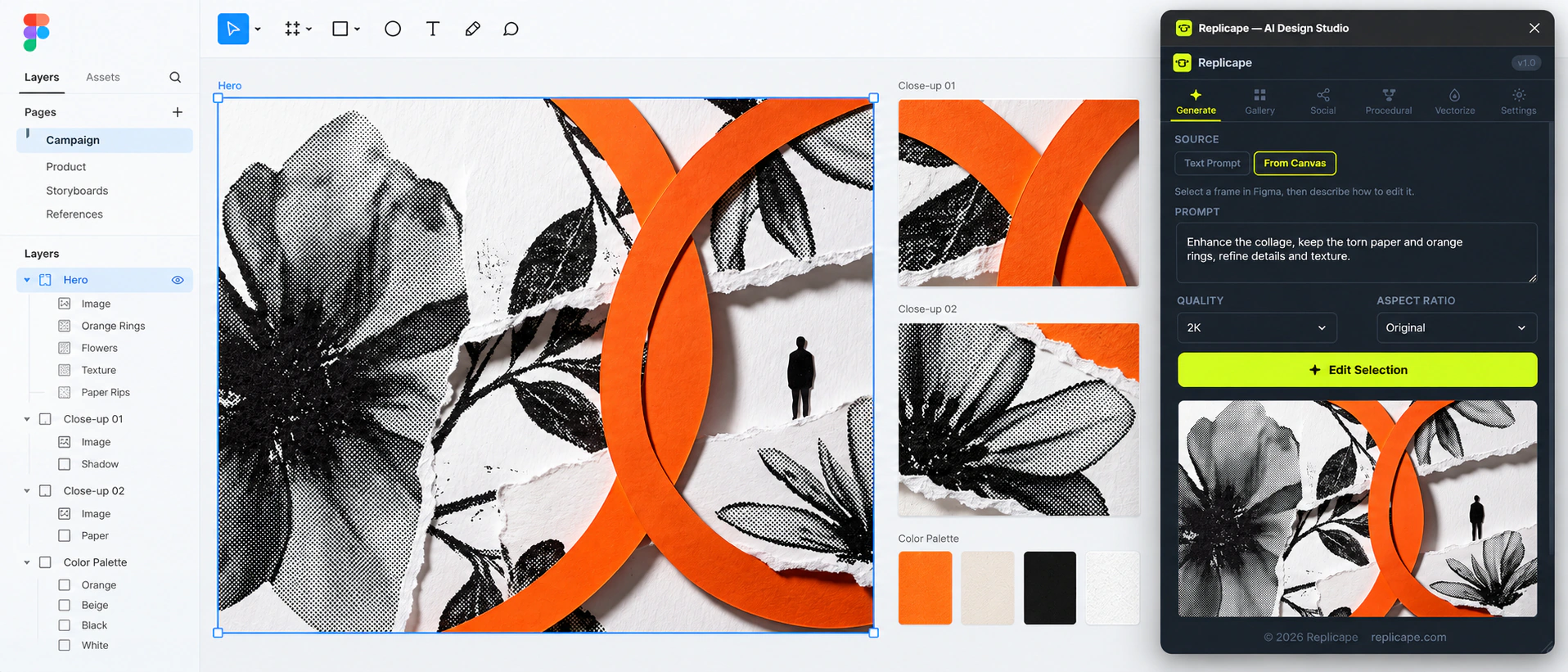Open shape tools dropdown arrow

pos(358,29)
